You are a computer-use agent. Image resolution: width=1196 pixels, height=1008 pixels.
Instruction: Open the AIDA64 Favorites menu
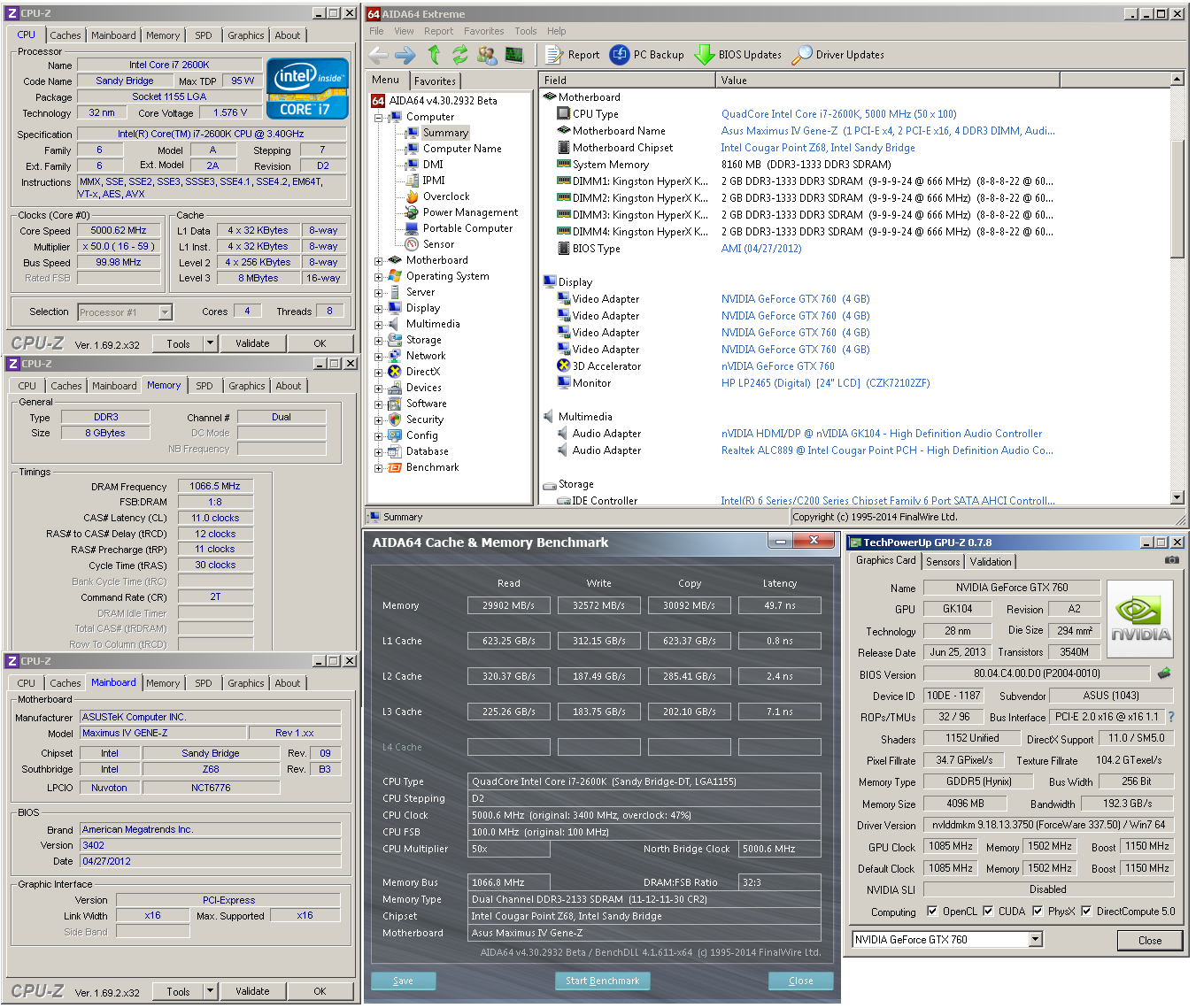point(484,31)
